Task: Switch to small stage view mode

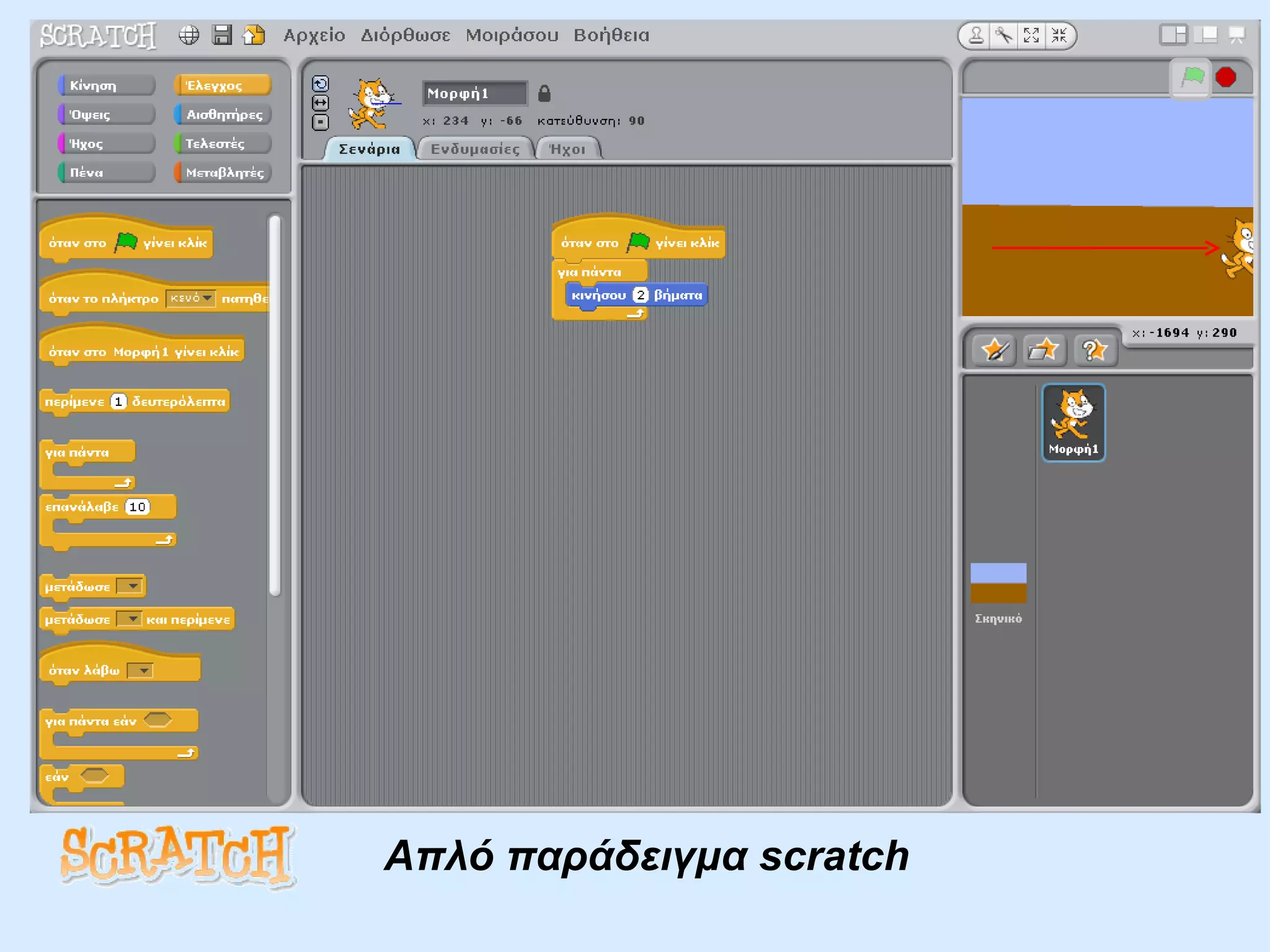Action: click(x=1173, y=35)
